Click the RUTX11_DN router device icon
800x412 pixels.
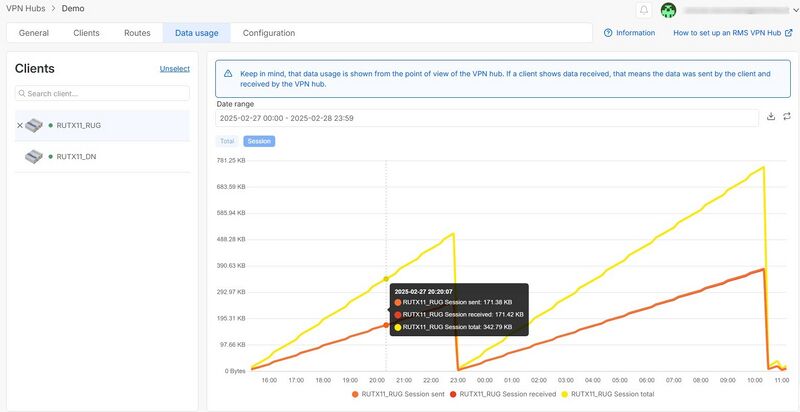(x=34, y=157)
